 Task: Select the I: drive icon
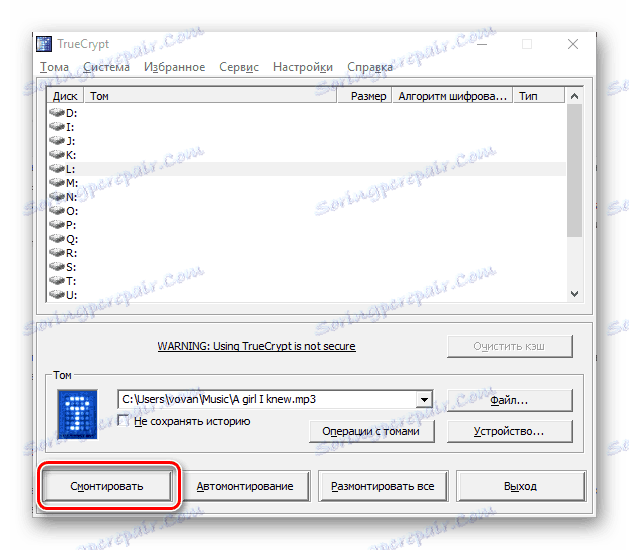(57, 127)
